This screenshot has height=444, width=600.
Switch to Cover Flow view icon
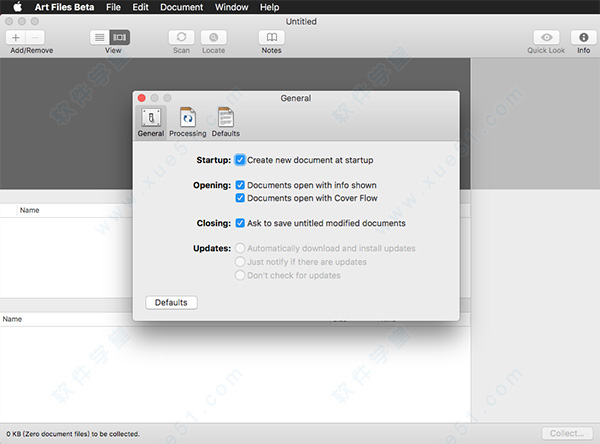coord(120,38)
